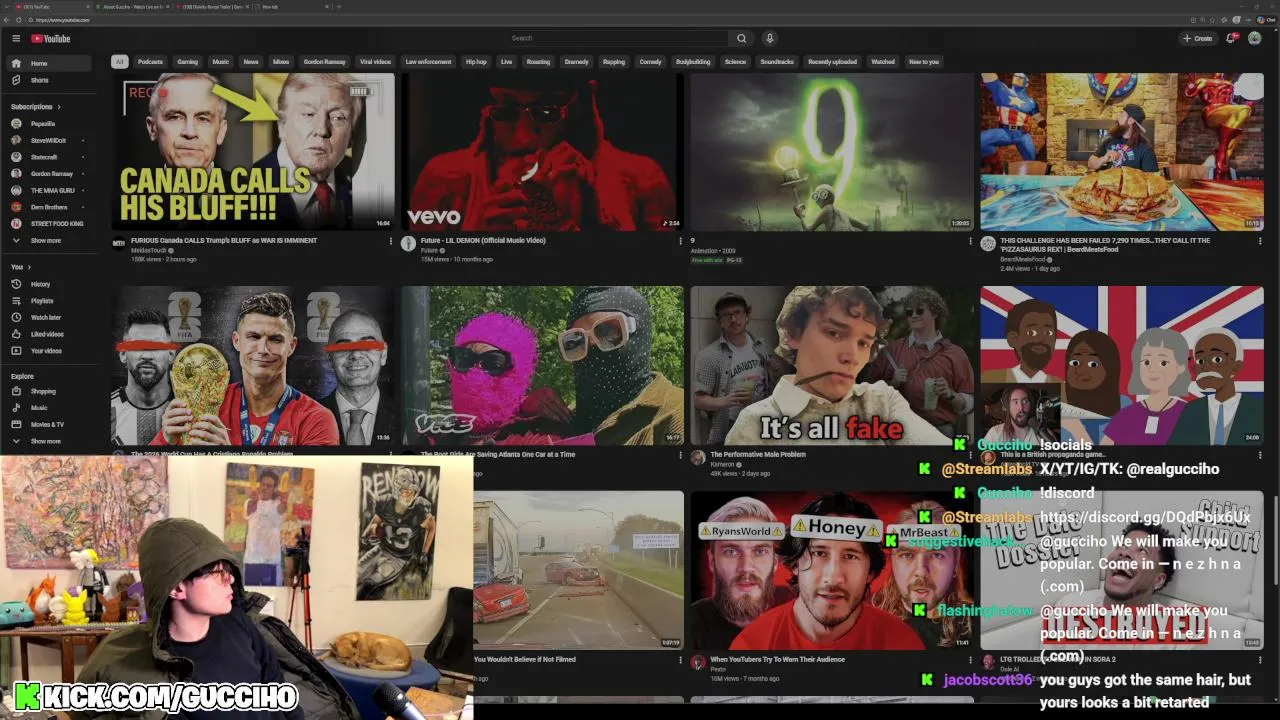Open options menu for LTG TROLLED video
1280x720 pixels.
(1260, 660)
